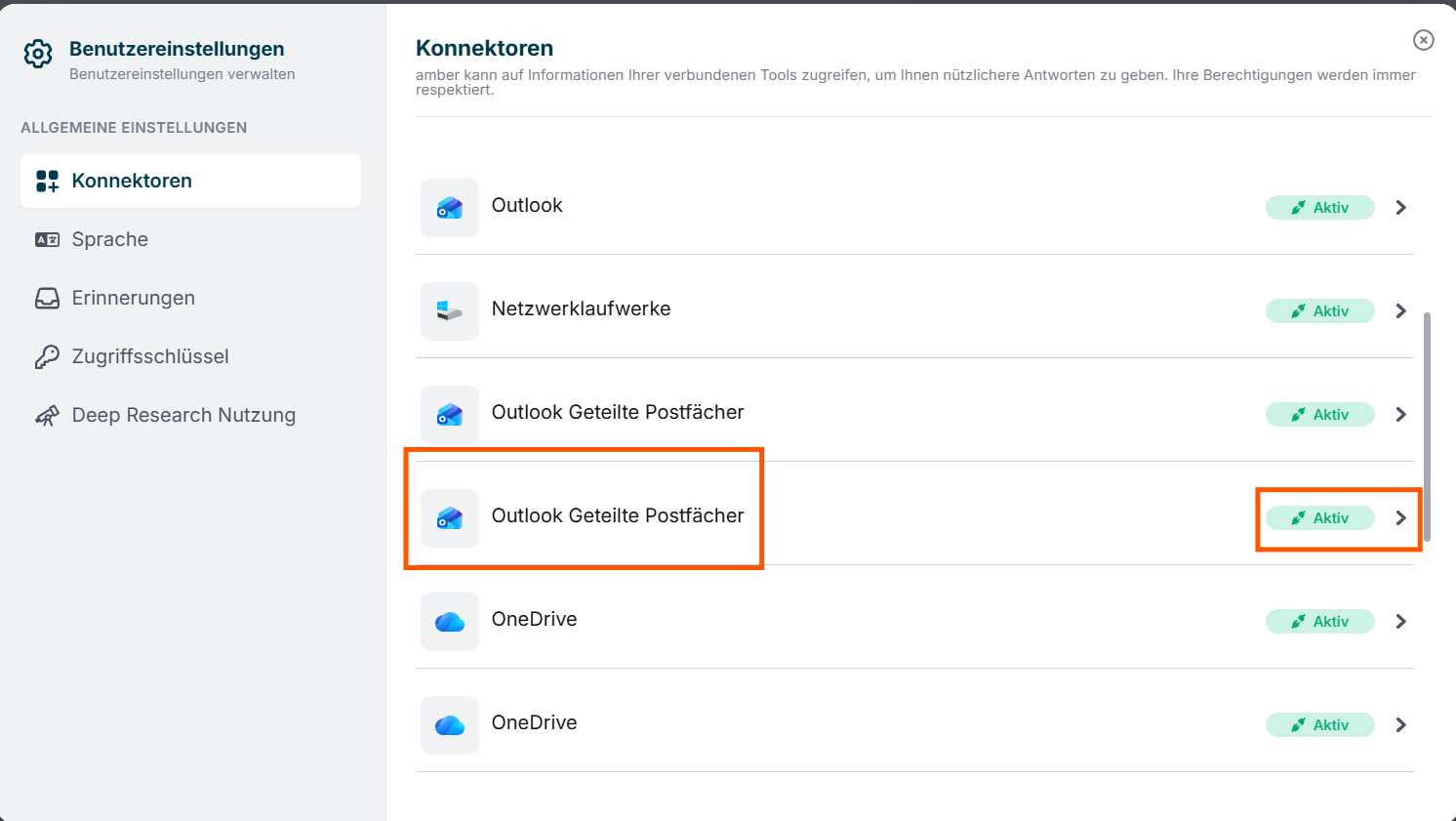Click the second OneDrive cloud icon

click(450, 725)
